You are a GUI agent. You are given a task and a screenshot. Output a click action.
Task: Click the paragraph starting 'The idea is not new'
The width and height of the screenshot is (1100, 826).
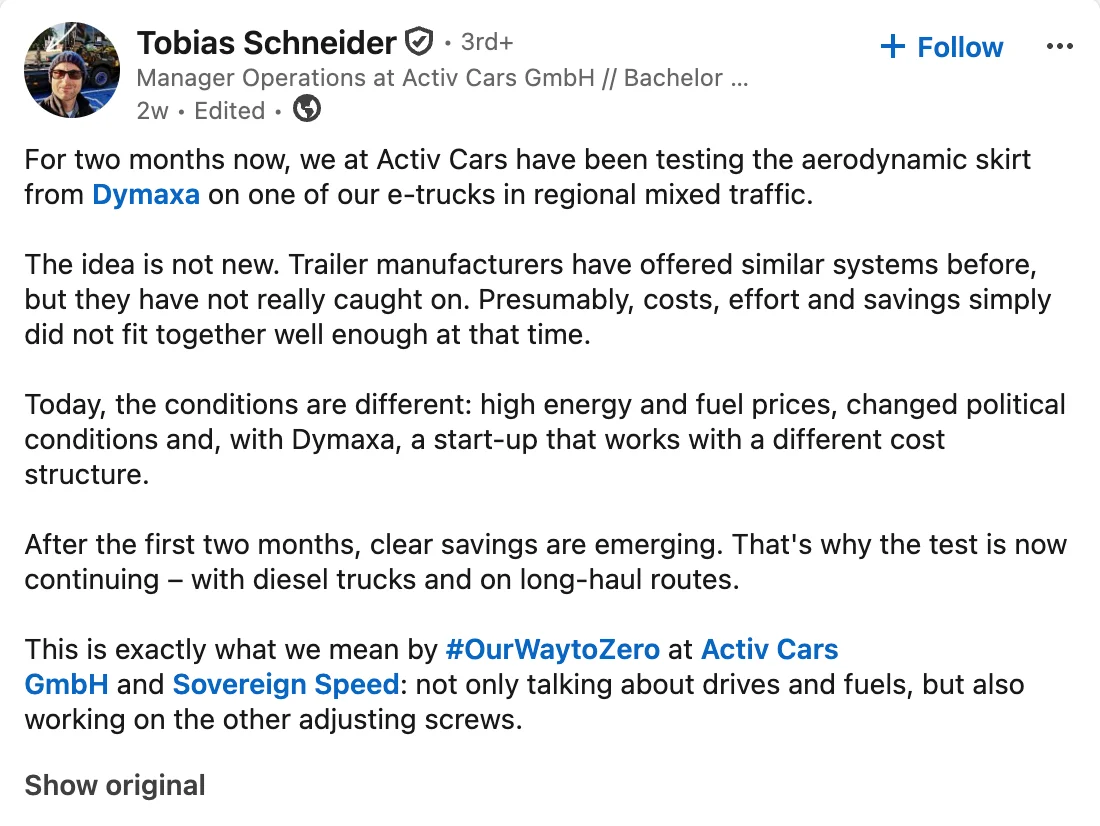pos(538,300)
